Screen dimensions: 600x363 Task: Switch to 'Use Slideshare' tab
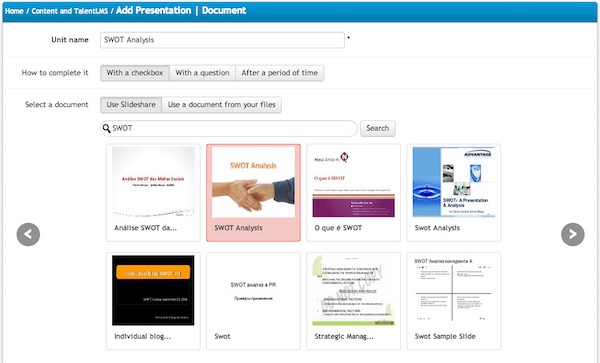[131, 105]
